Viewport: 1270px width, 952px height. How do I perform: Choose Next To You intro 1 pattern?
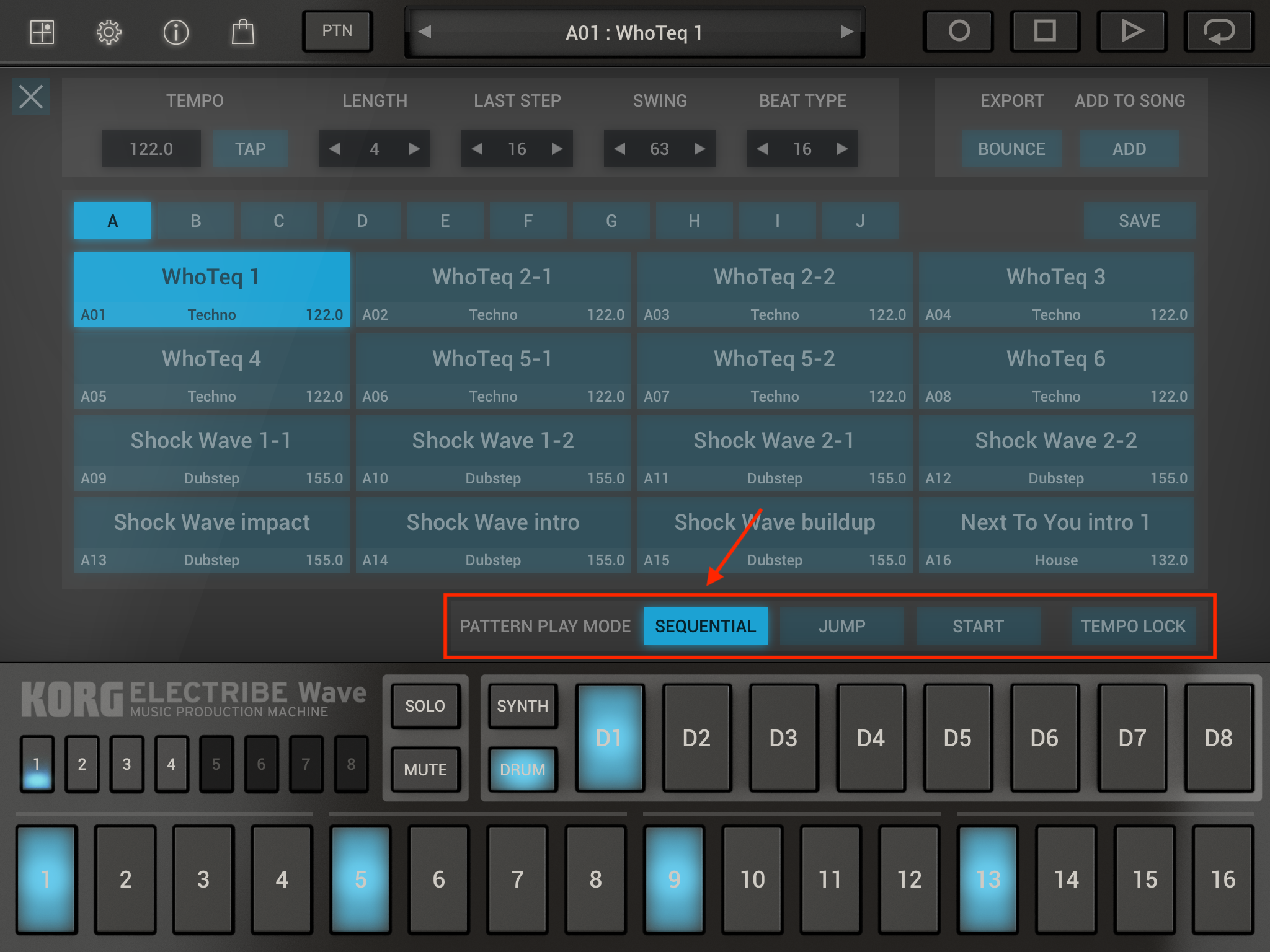[x=1057, y=535]
